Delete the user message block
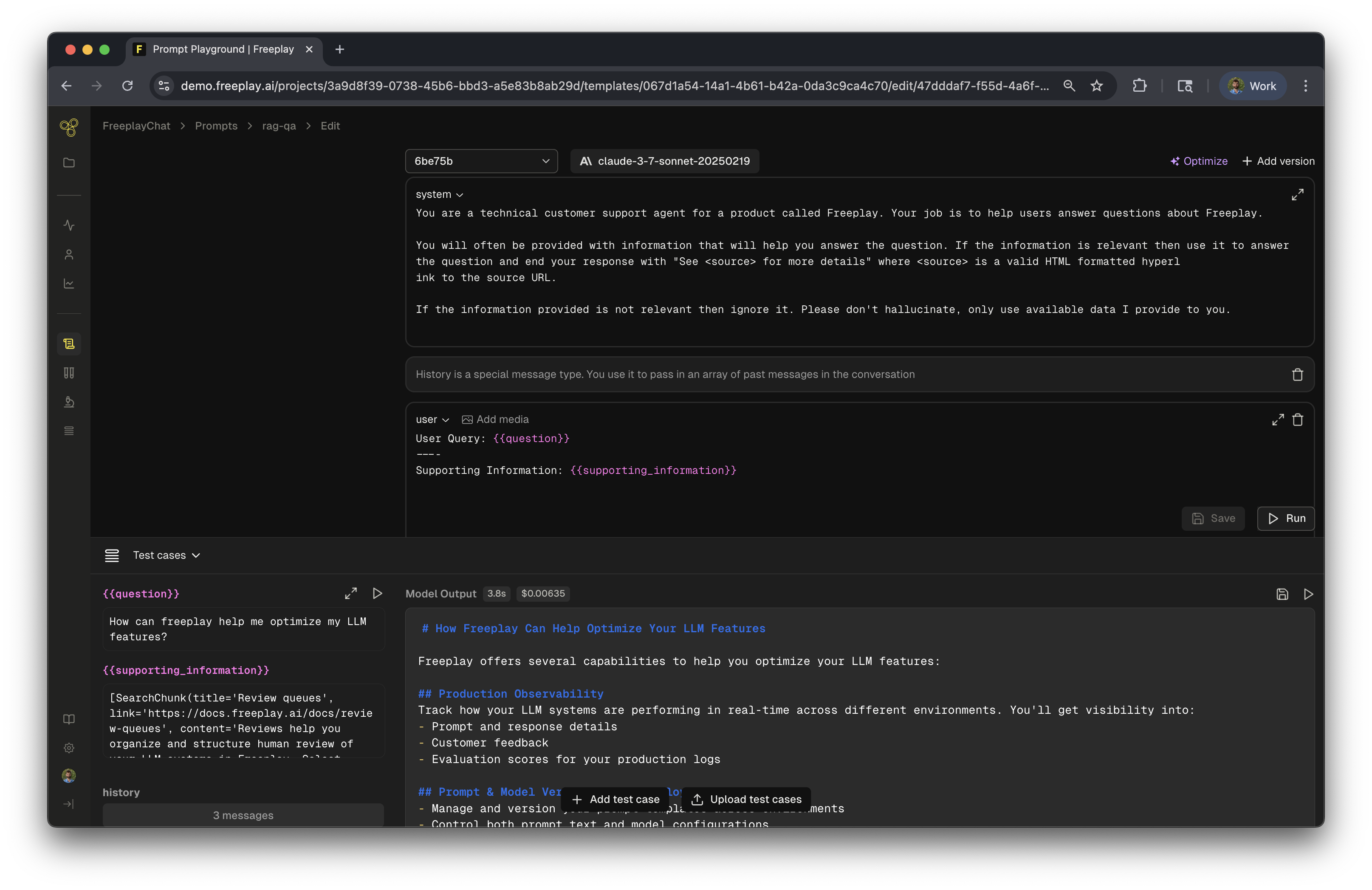This screenshot has height=890, width=1372. (1297, 420)
